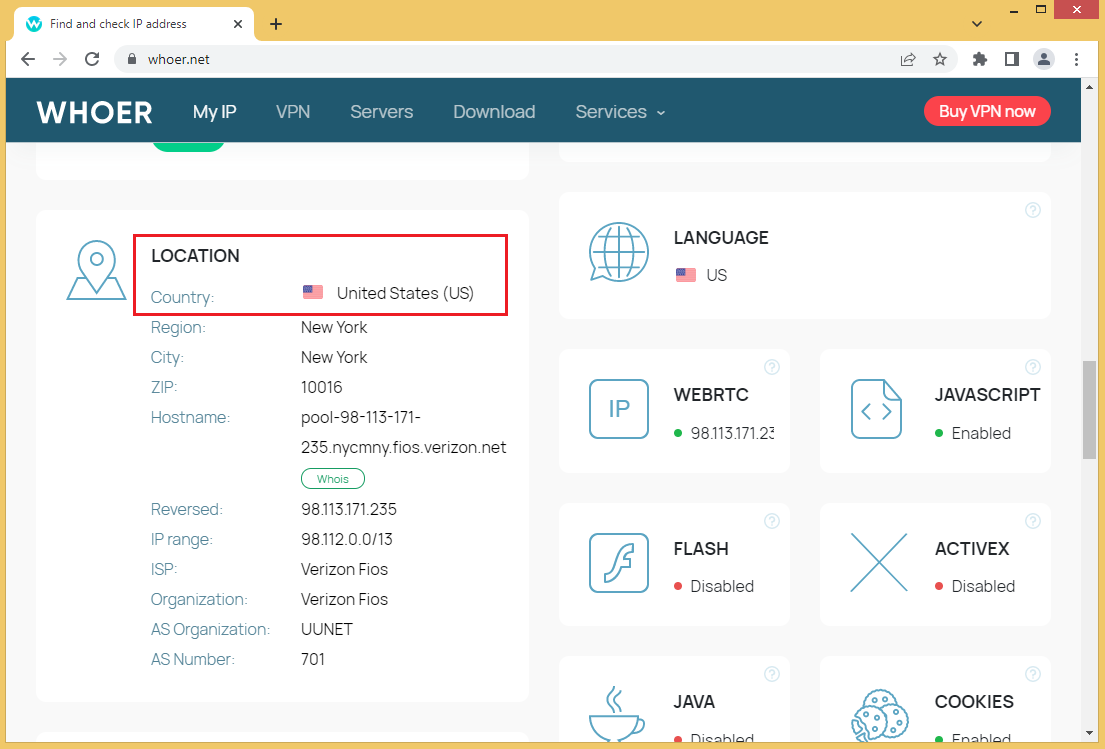Open the Extensions puzzle icon
The width and height of the screenshot is (1105, 749).
(x=980, y=59)
